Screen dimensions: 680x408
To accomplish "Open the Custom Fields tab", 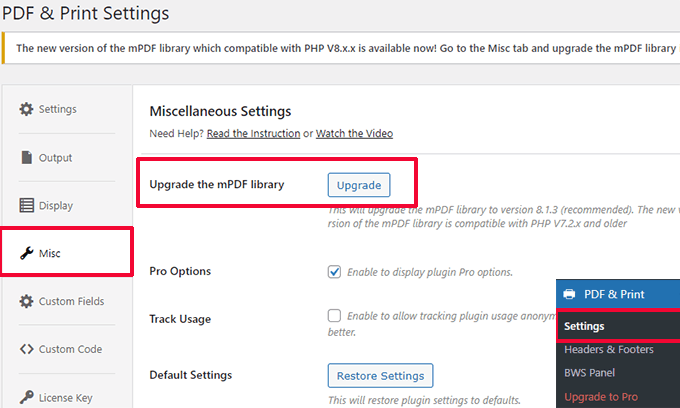I will pyautogui.click(x=71, y=301).
